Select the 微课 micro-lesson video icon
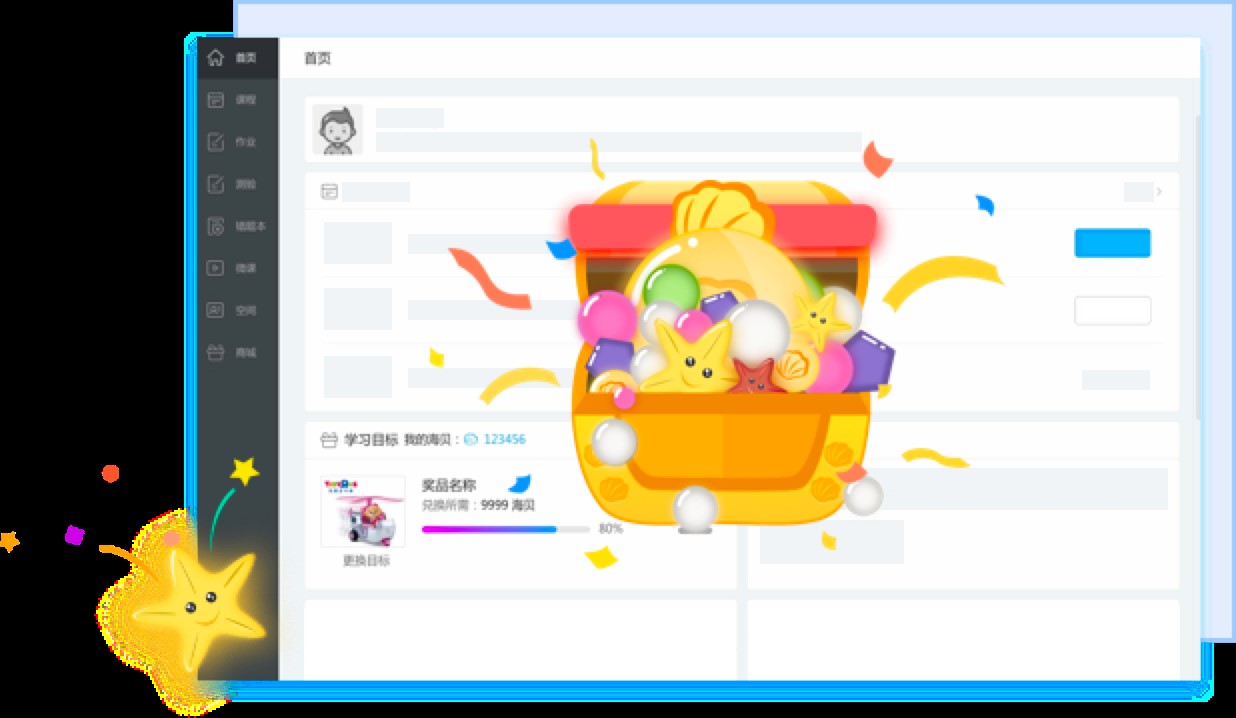The width and height of the screenshot is (1236, 718). tap(215, 268)
